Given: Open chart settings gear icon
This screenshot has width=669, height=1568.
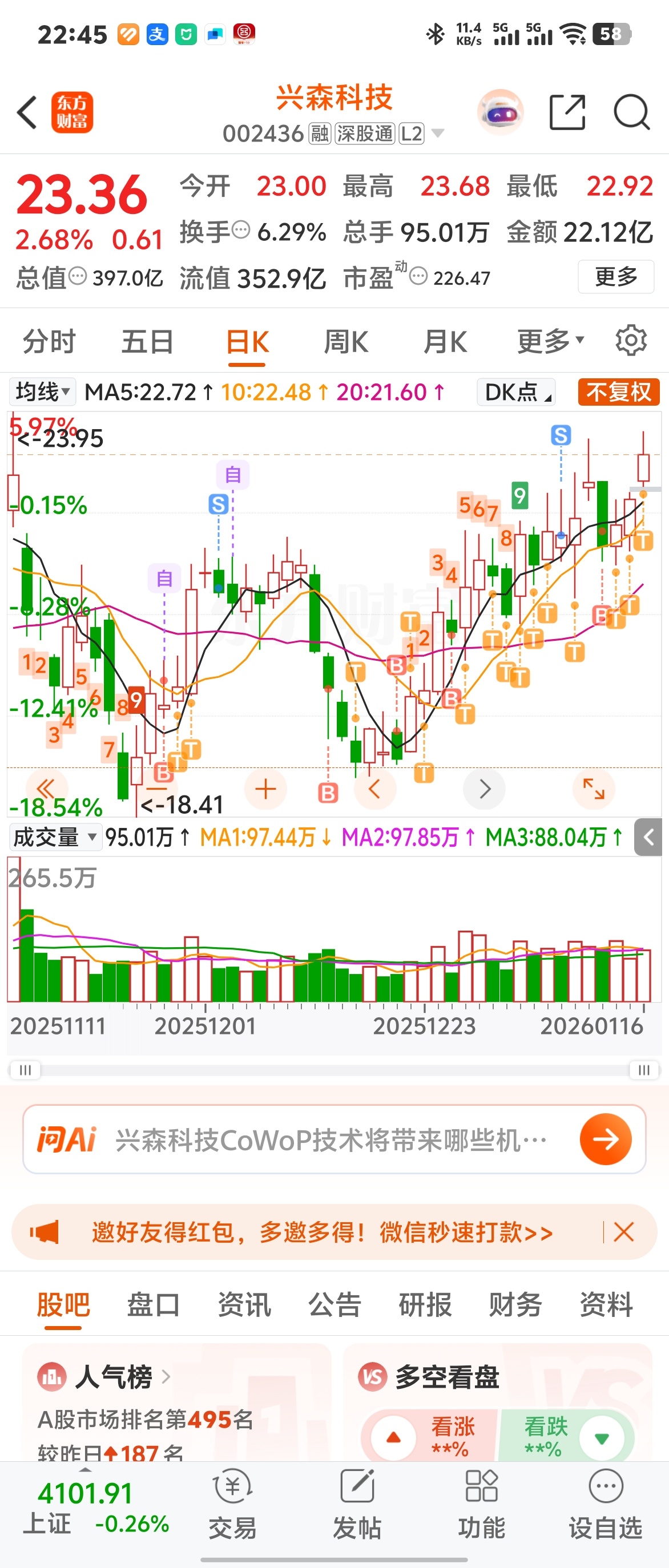Looking at the screenshot, I should [631, 340].
